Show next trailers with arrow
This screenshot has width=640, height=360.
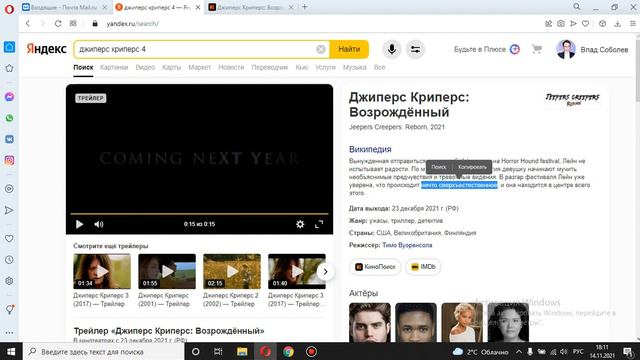click(x=325, y=272)
